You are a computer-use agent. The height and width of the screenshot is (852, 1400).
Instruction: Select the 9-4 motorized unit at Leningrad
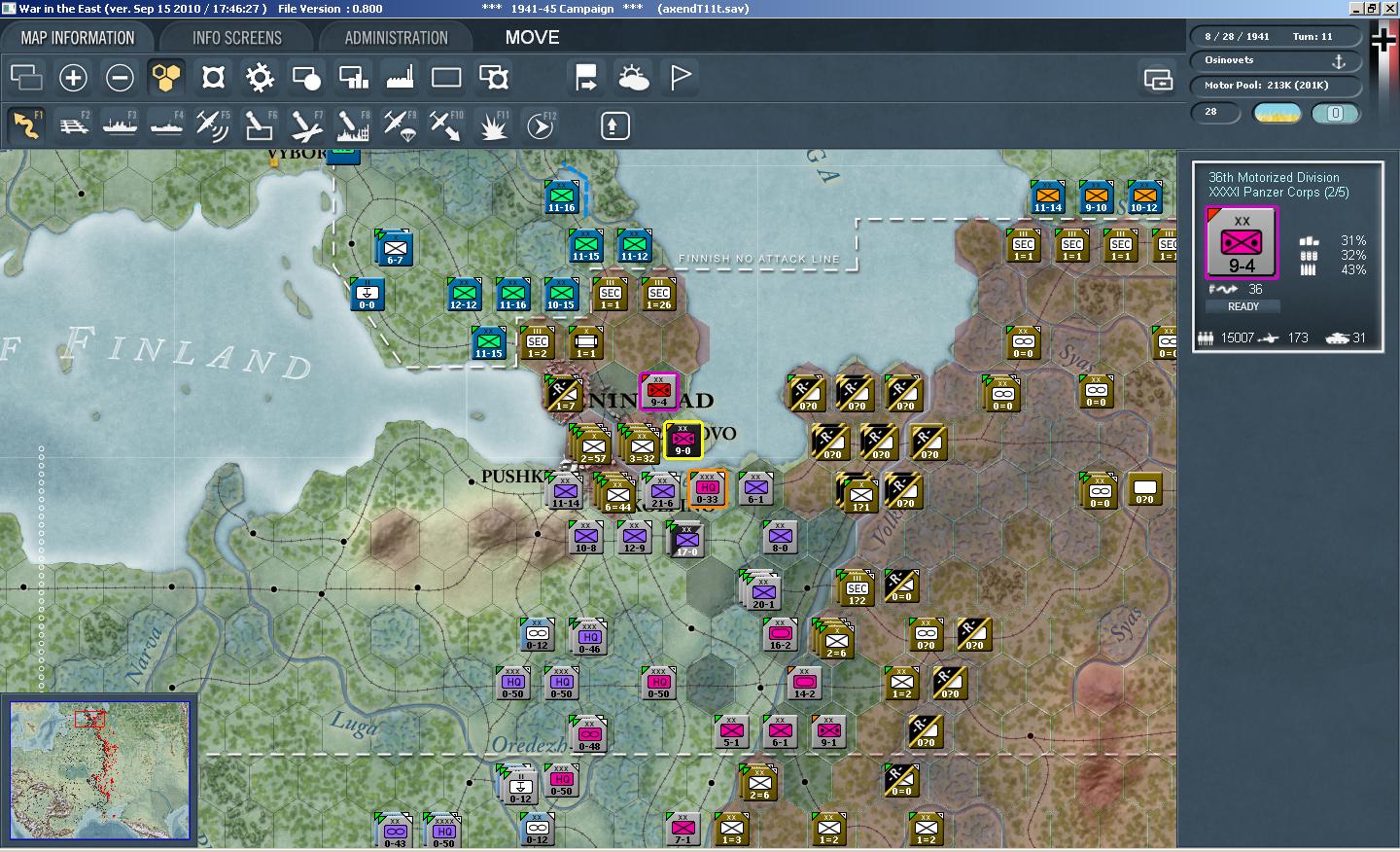[658, 390]
